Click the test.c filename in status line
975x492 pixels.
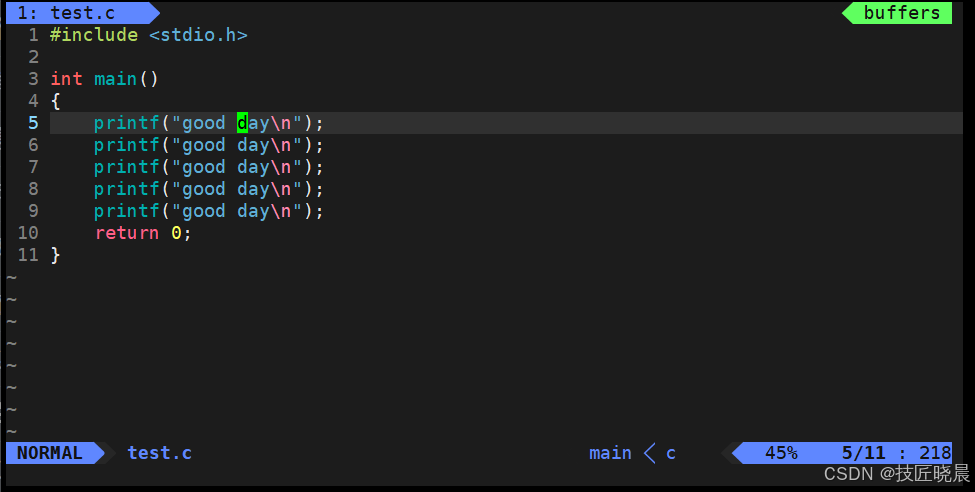(x=159, y=453)
